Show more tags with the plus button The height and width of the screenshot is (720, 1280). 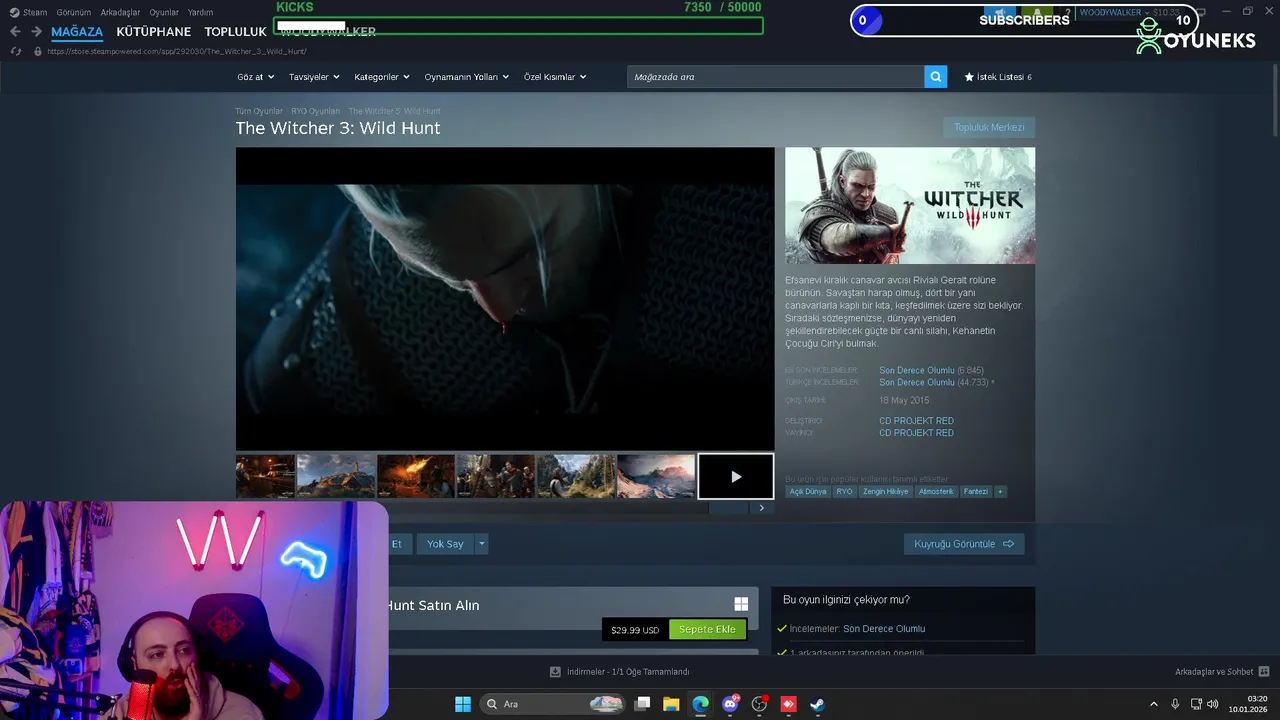point(1000,491)
